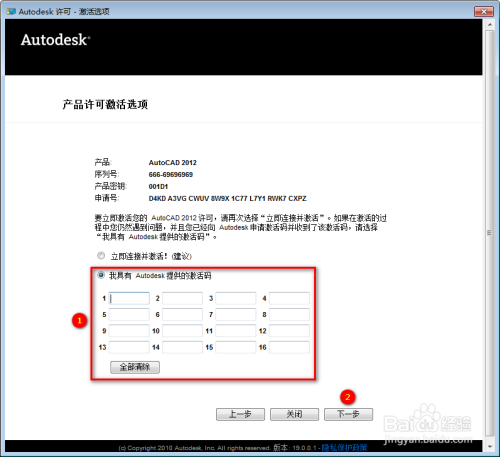Click the scrollbar up arrow
This screenshot has width=500, height=457.
490,25
